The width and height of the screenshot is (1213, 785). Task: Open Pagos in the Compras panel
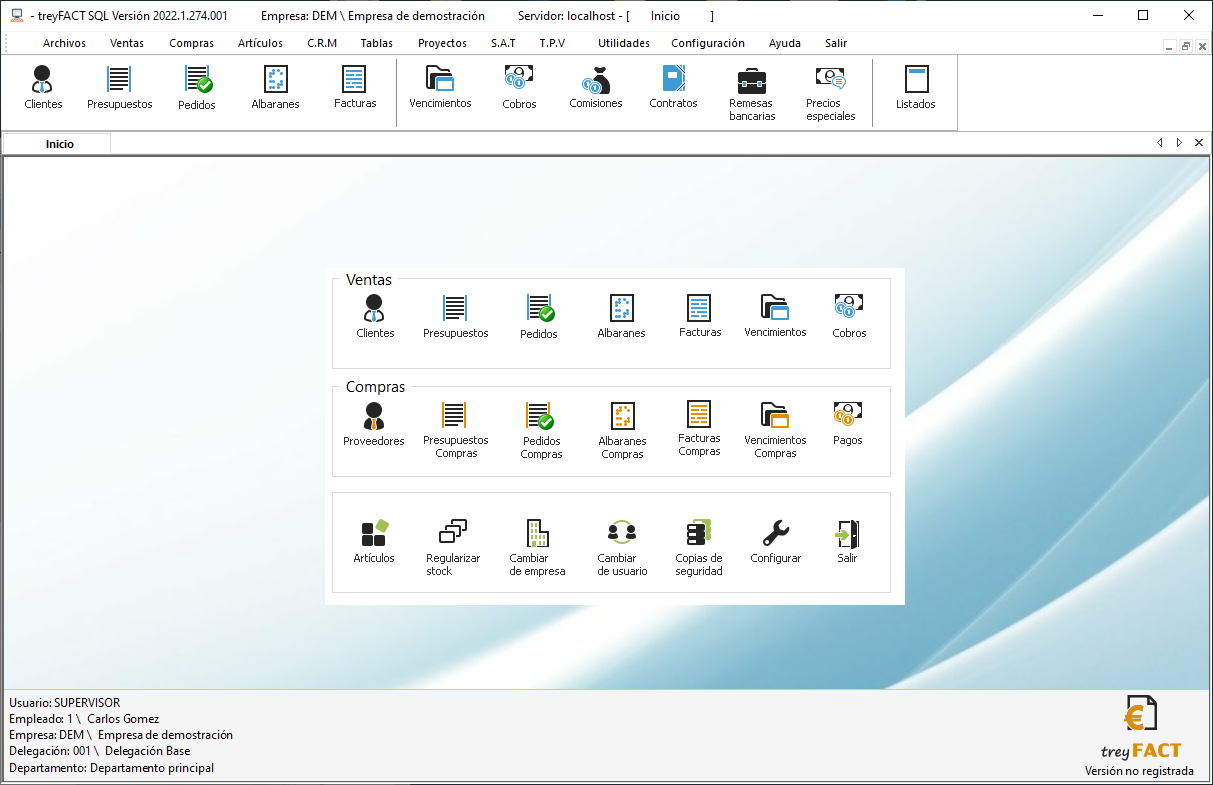pos(847,425)
